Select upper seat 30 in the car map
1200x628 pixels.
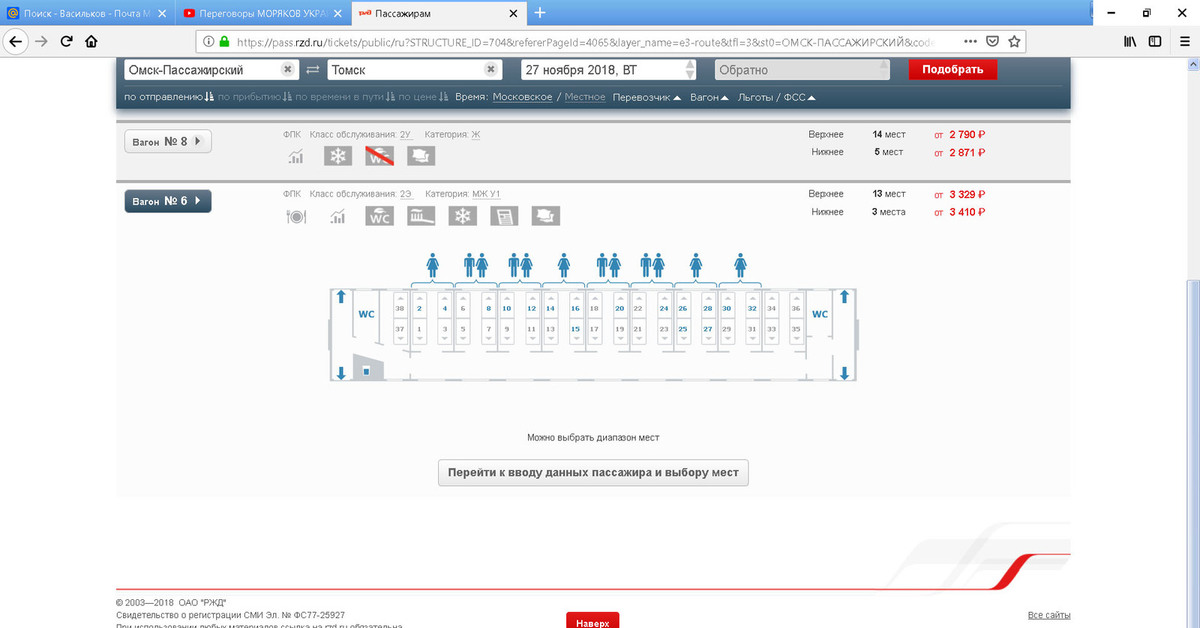[x=727, y=305]
